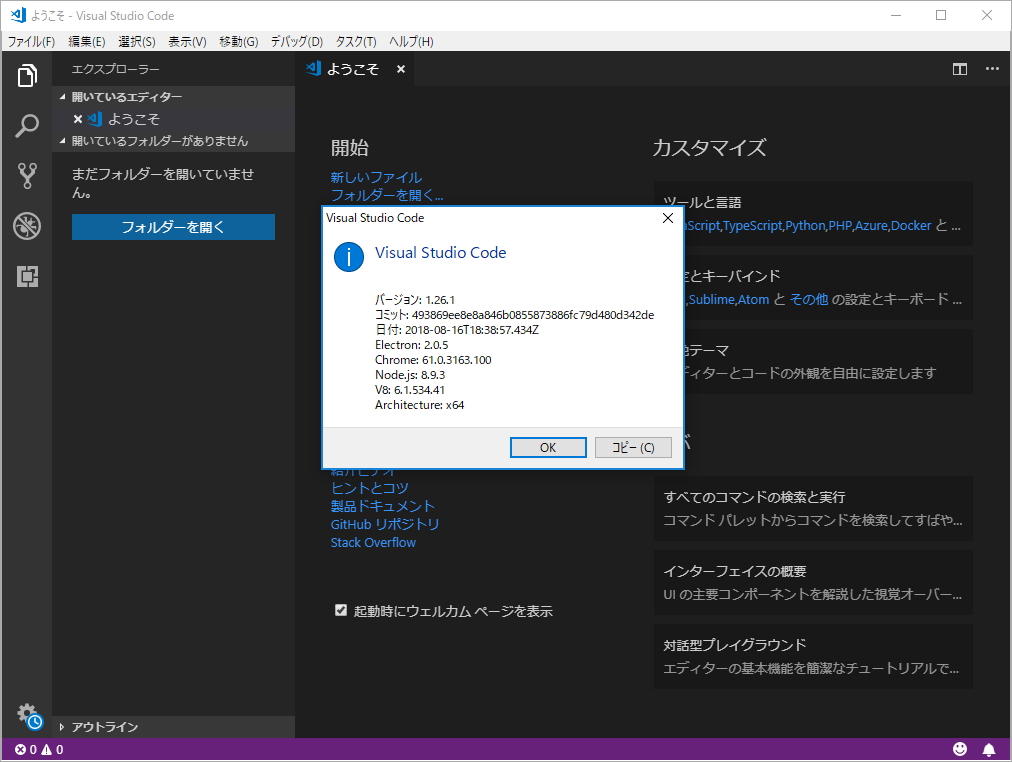The width and height of the screenshot is (1012, 762).
Task: Select the Source Control icon
Action: [27, 176]
